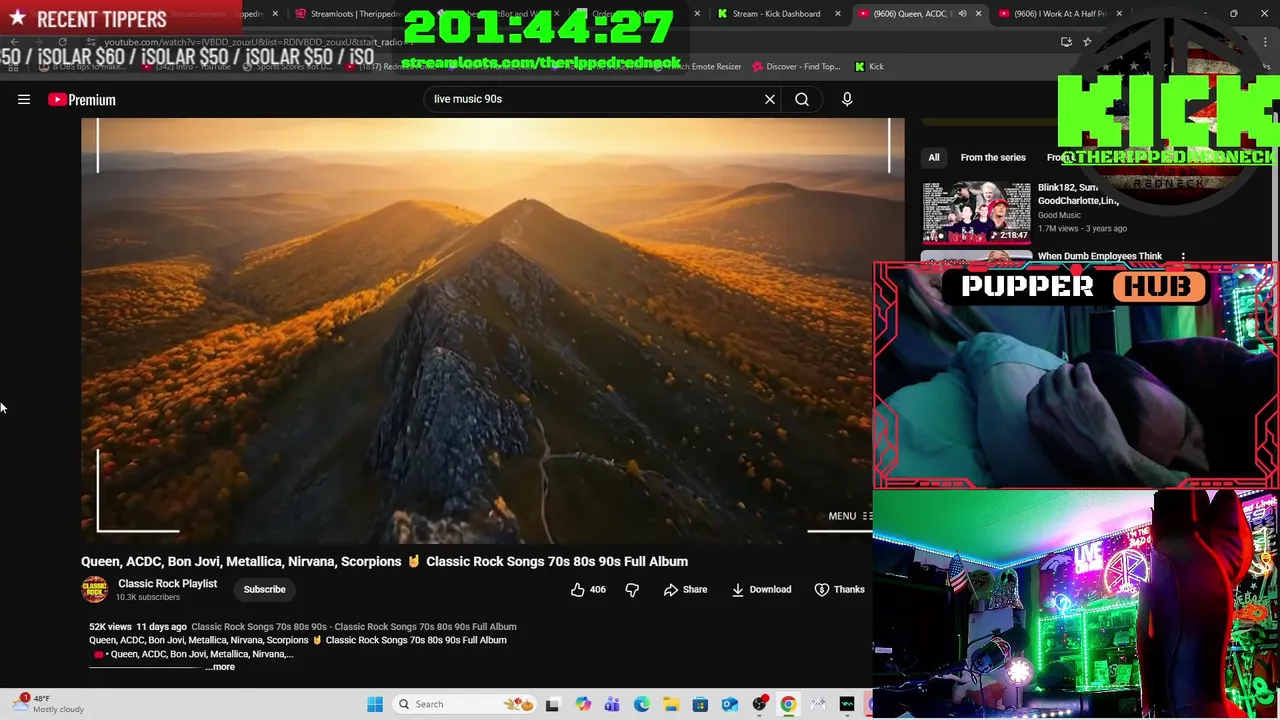
Task: Expand description with ...more
Action: tap(220, 667)
